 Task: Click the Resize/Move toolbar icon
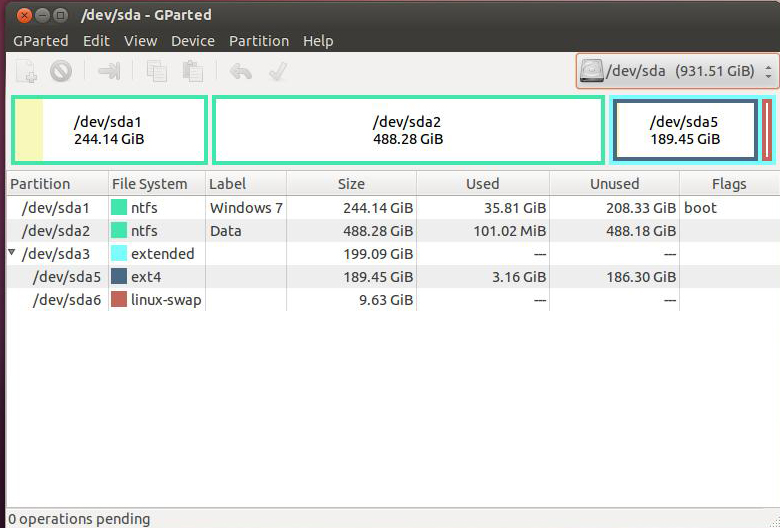109,71
